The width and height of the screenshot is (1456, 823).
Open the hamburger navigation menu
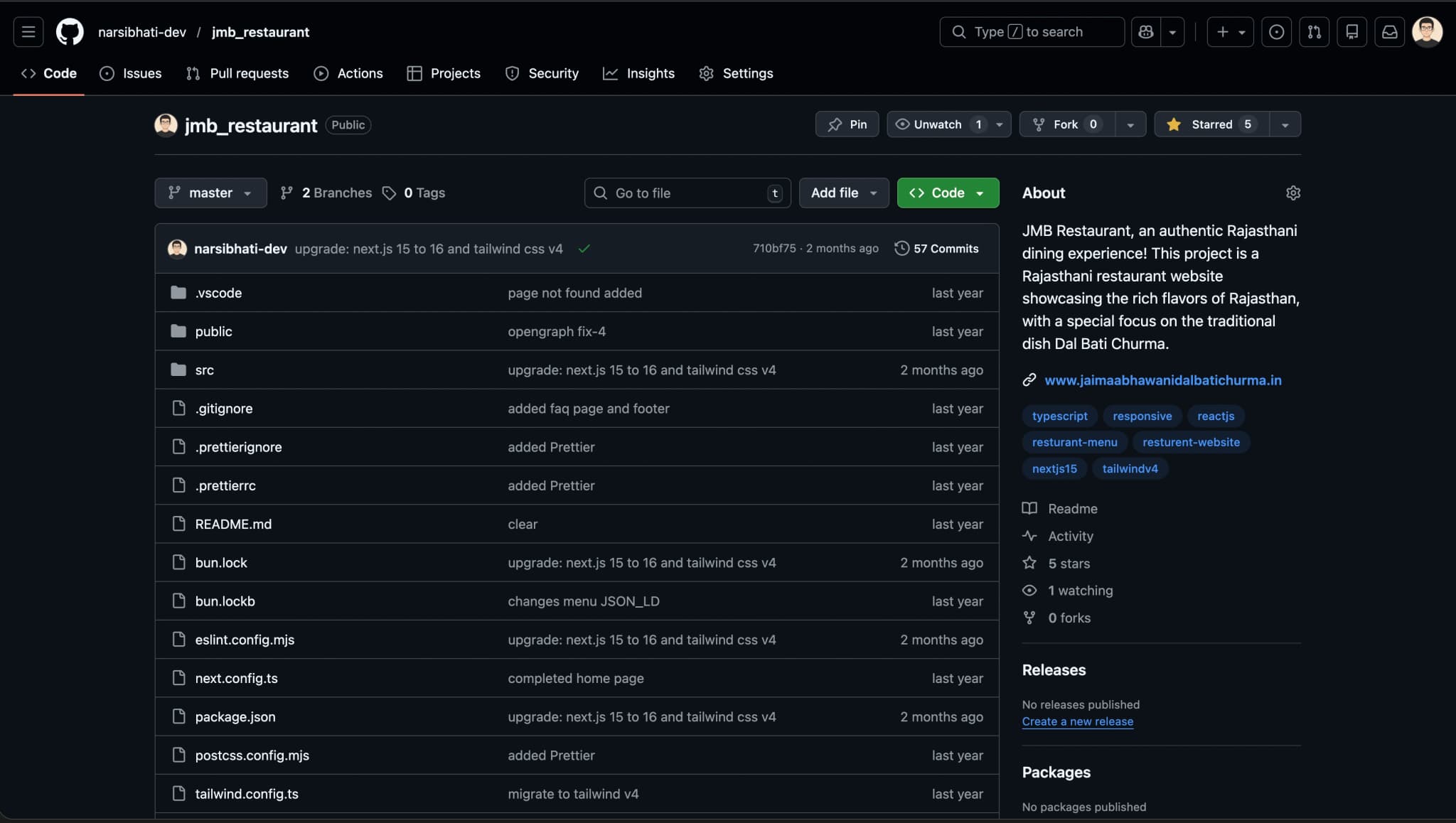tap(28, 32)
